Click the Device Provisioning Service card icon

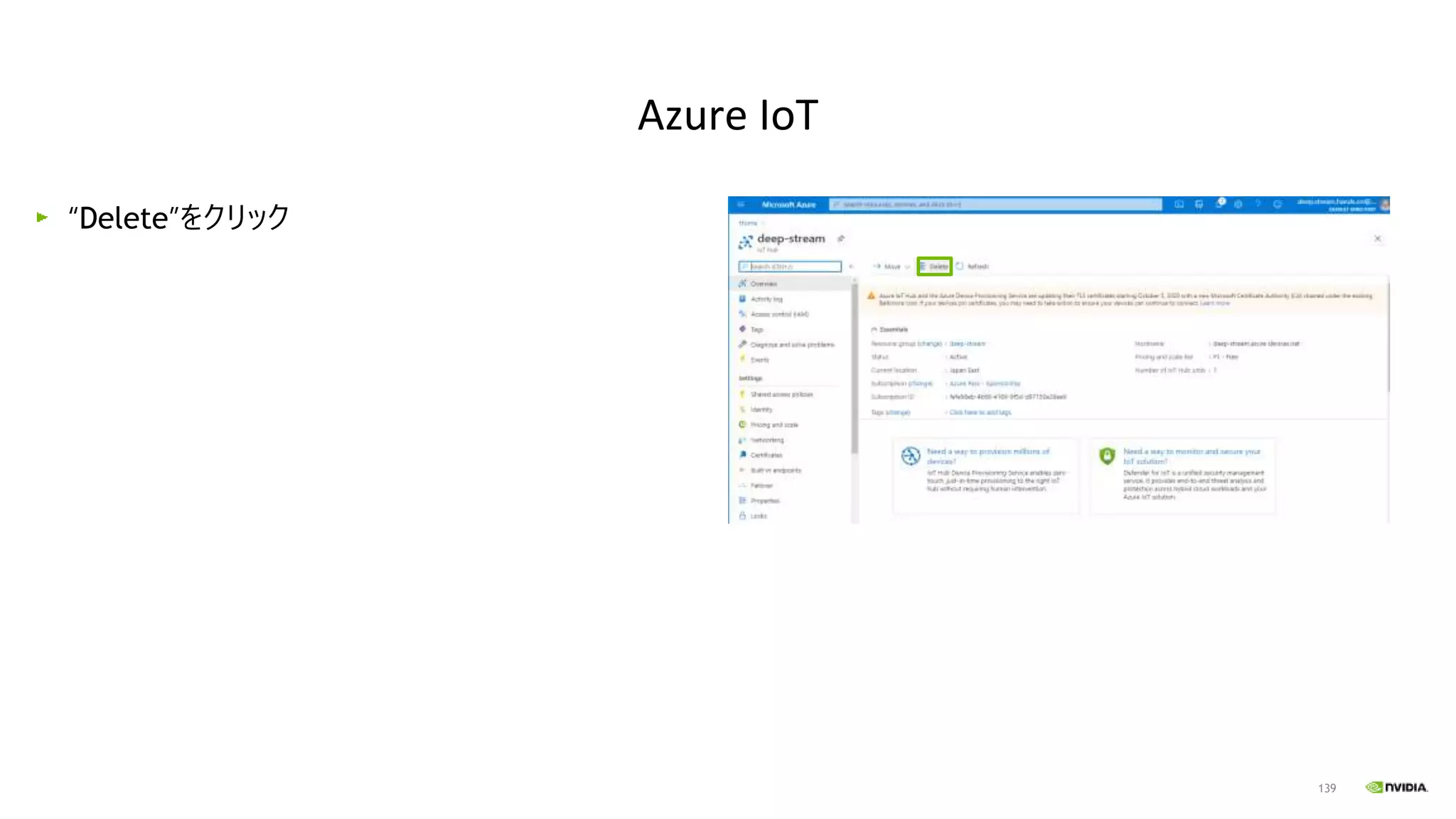click(x=911, y=456)
